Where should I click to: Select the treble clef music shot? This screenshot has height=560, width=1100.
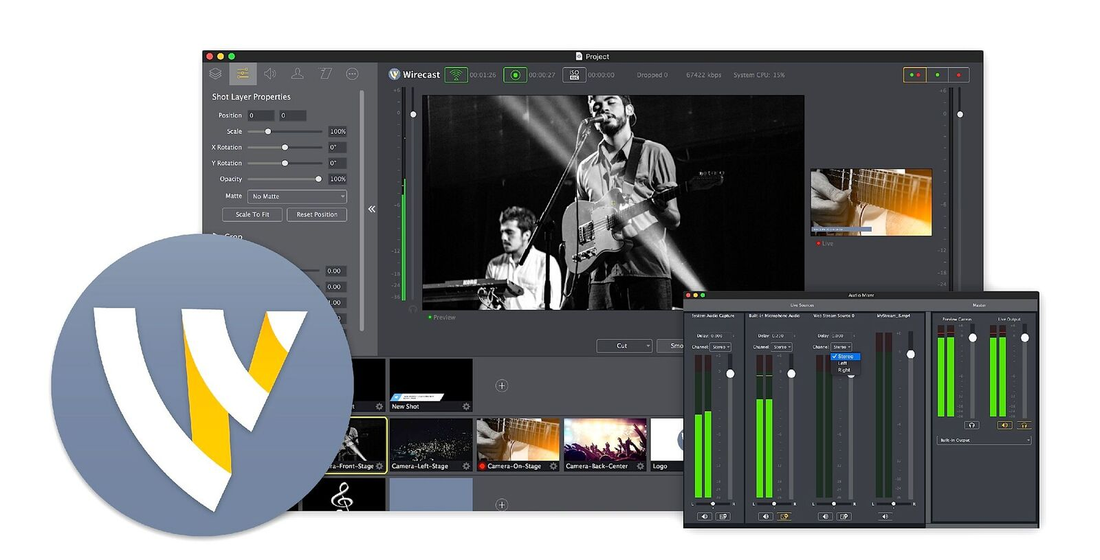pos(344,495)
